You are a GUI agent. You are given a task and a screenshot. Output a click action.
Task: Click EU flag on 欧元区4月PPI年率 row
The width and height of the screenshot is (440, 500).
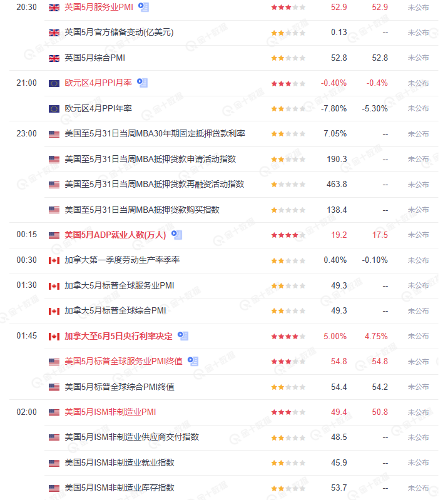pos(54,109)
